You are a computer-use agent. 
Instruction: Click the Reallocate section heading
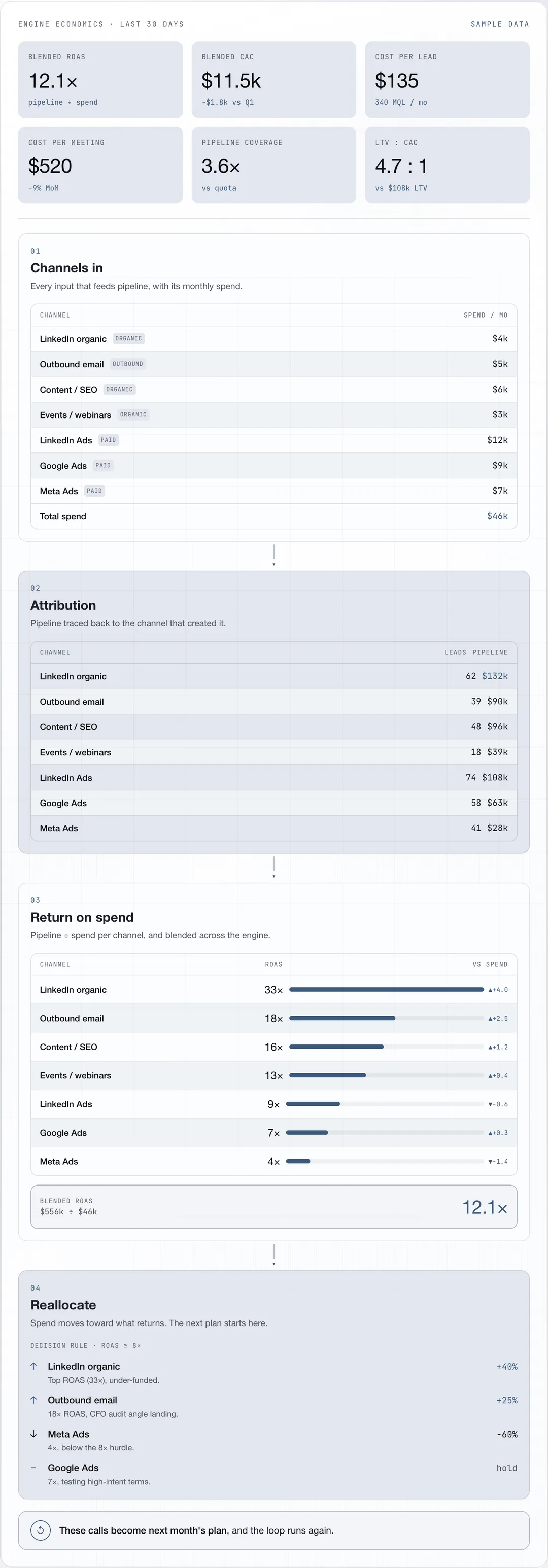click(63, 1305)
